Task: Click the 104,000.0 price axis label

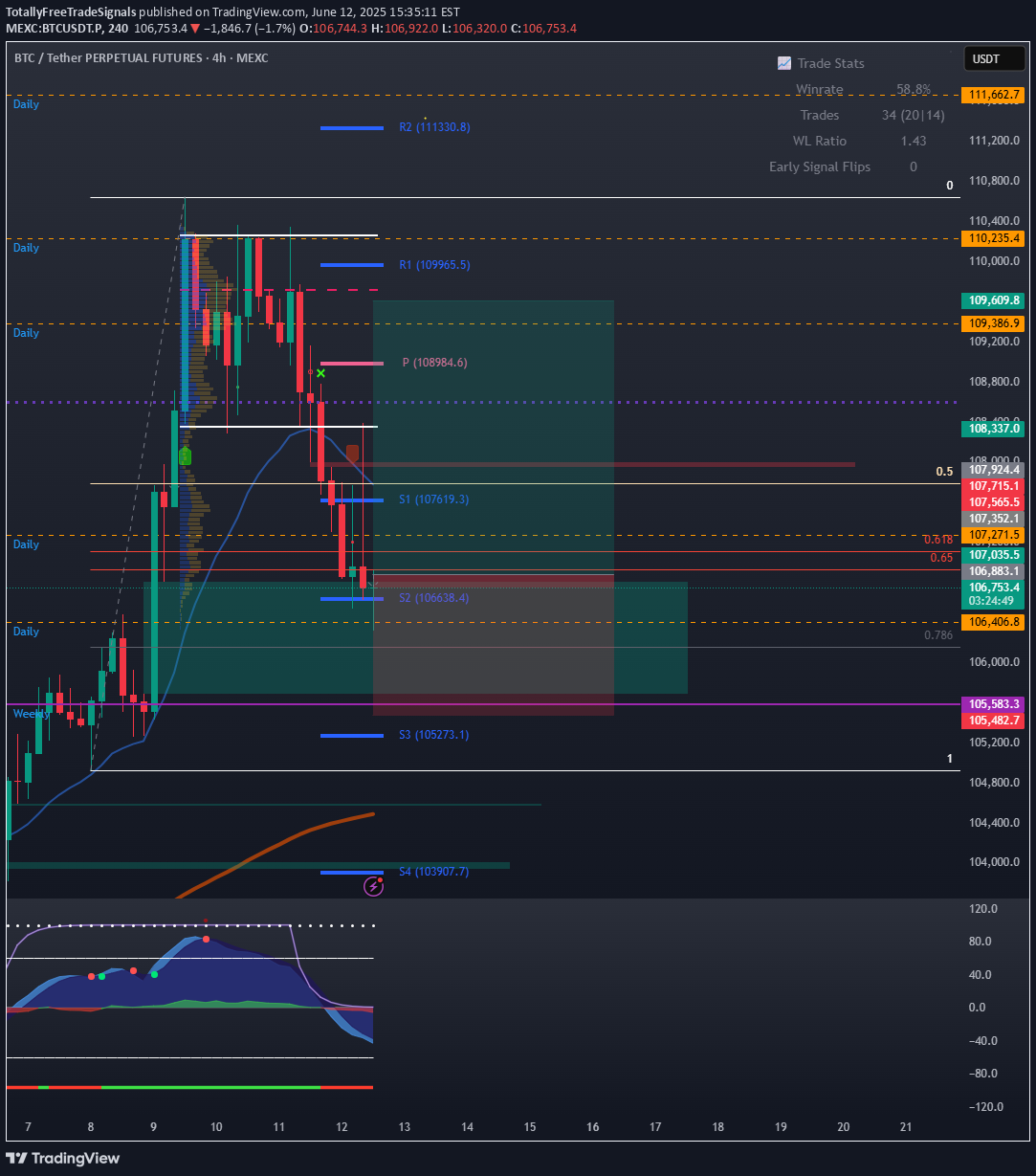Action: coord(994,862)
